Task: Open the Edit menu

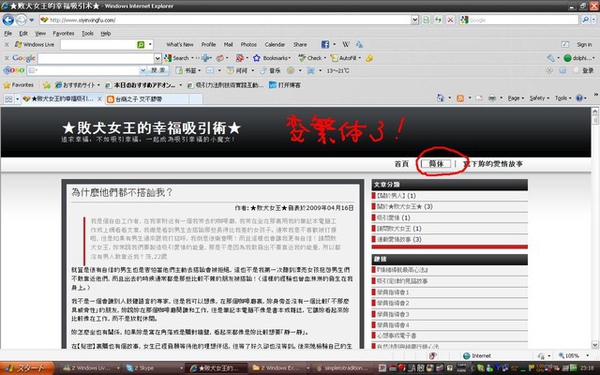Action: [23, 34]
